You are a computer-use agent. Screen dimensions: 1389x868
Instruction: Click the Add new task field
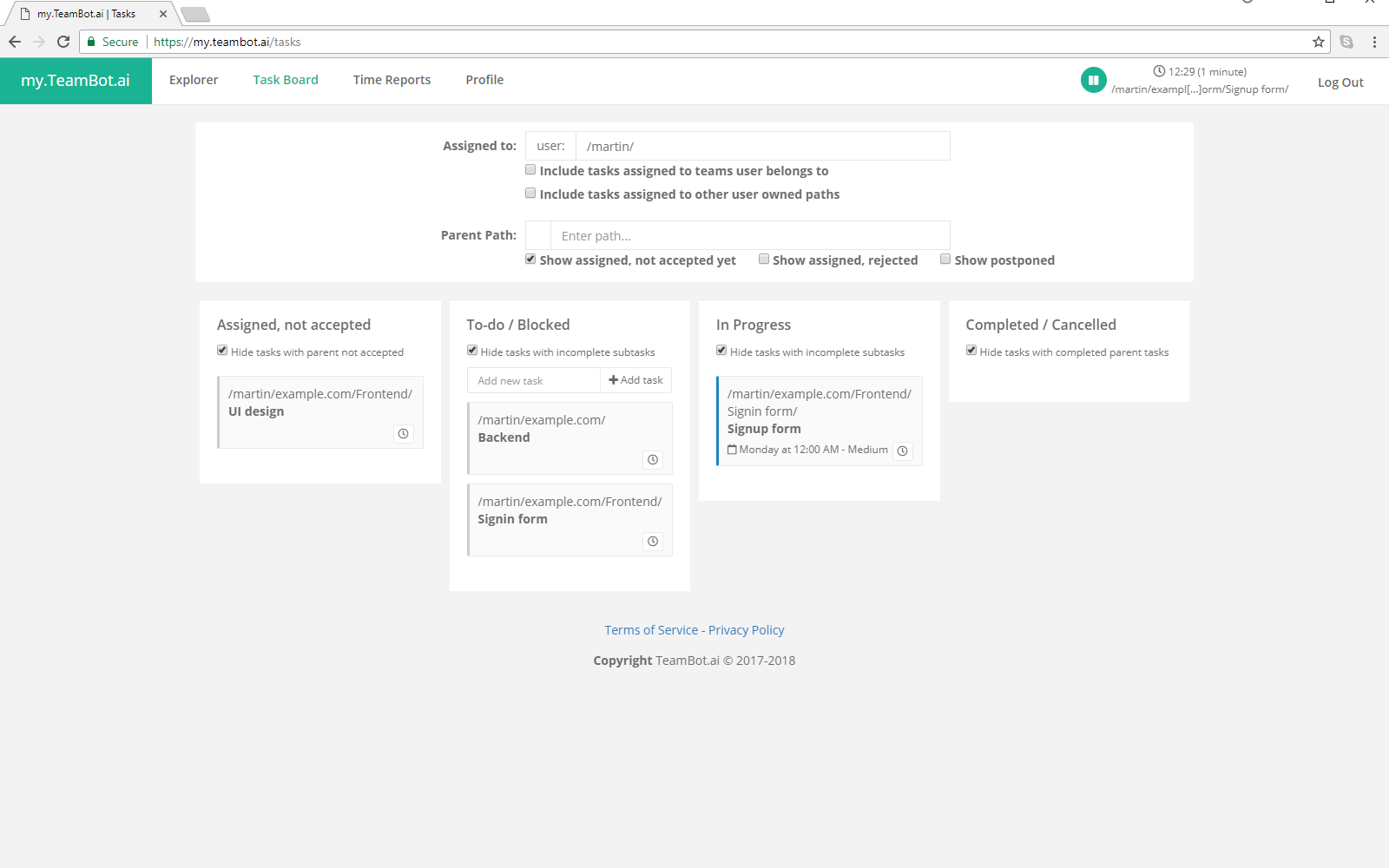tap(534, 380)
